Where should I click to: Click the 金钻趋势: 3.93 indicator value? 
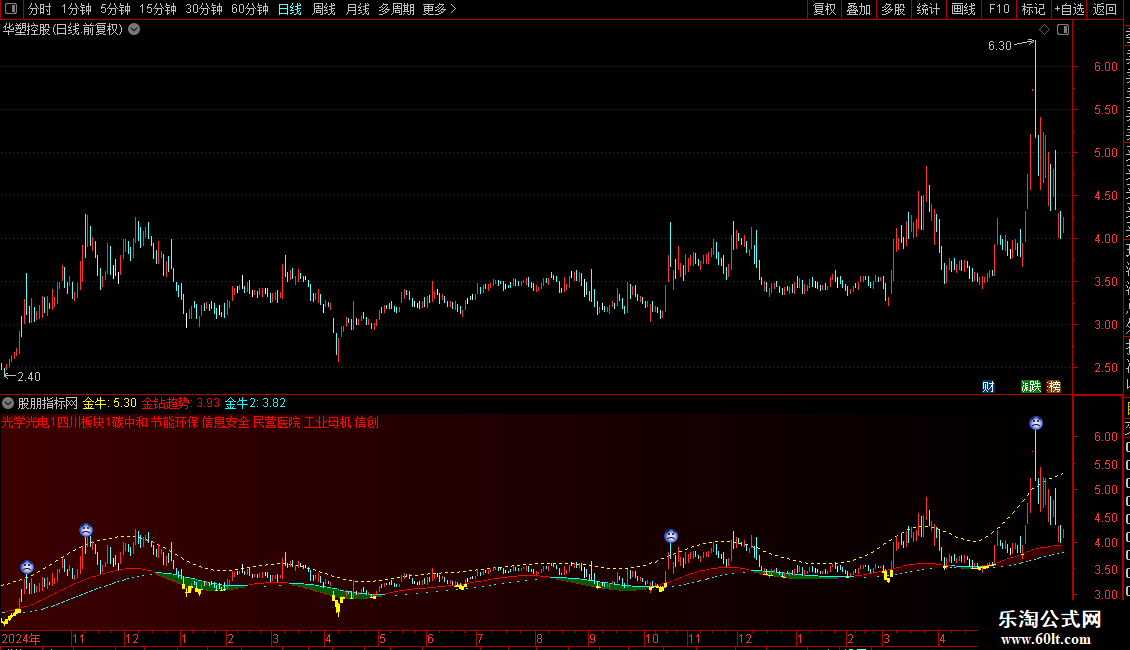pyautogui.click(x=180, y=403)
